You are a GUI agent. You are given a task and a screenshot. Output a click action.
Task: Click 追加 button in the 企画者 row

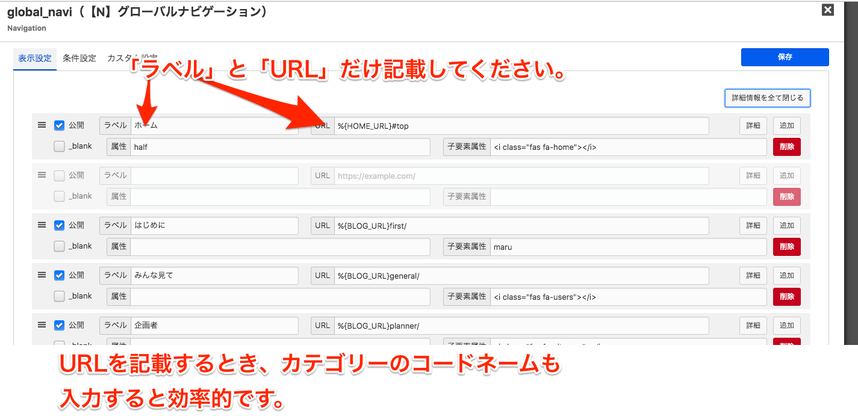click(x=786, y=325)
